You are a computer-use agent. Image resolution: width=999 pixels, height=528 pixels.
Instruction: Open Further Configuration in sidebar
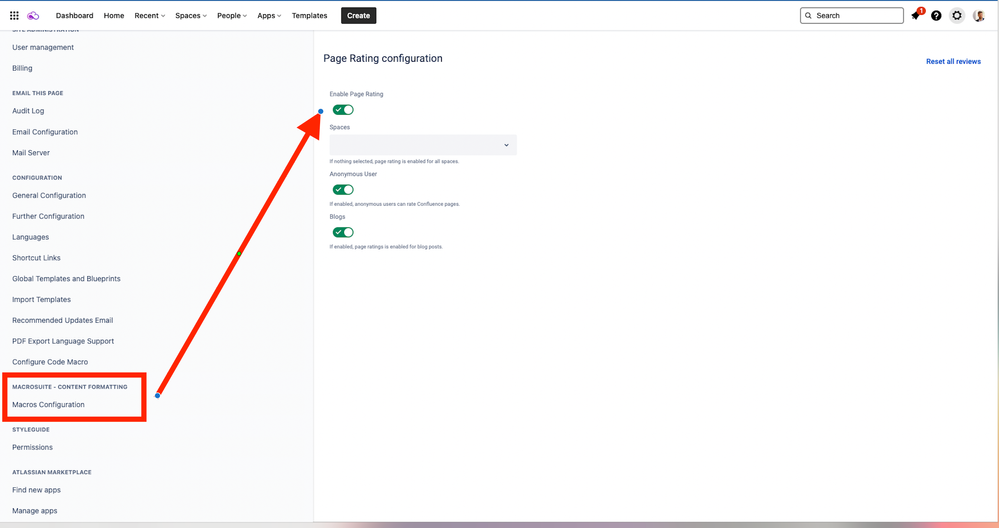click(48, 216)
